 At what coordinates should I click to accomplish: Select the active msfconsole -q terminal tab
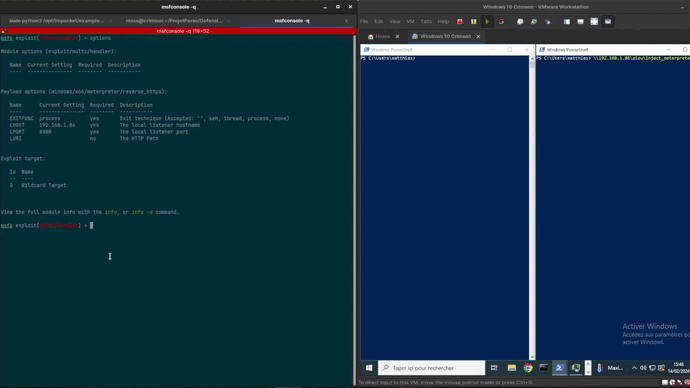pyautogui.click(x=292, y=21)
